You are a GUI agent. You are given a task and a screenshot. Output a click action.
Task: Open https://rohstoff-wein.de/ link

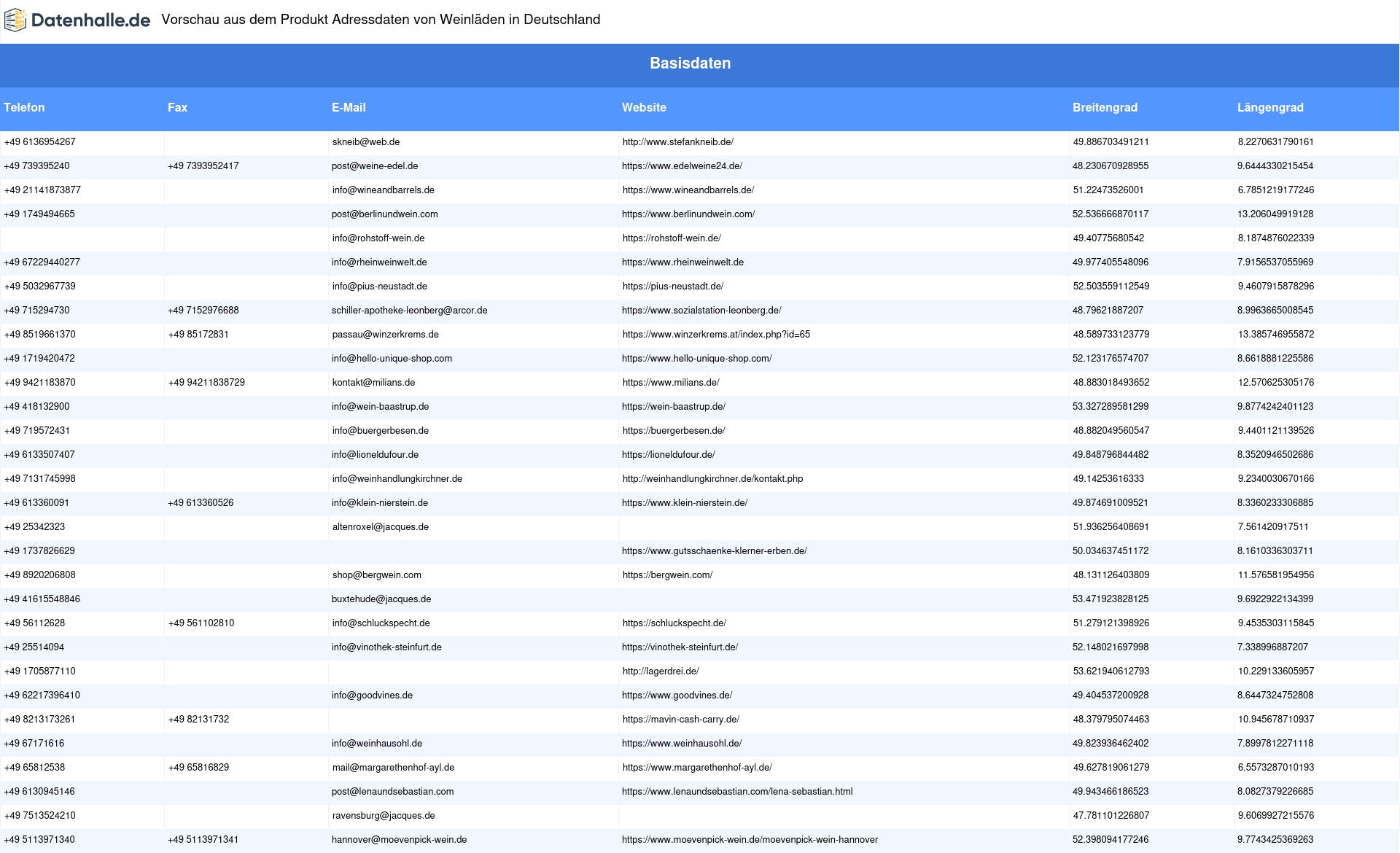pyautogui.click(x=672, y=238)
